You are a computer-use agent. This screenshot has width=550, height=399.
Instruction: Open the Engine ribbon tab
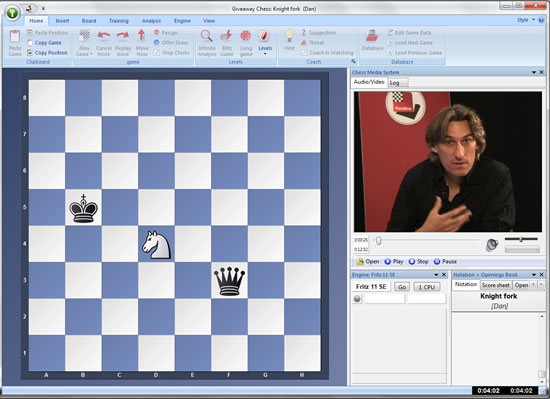(x=182, y=21)
